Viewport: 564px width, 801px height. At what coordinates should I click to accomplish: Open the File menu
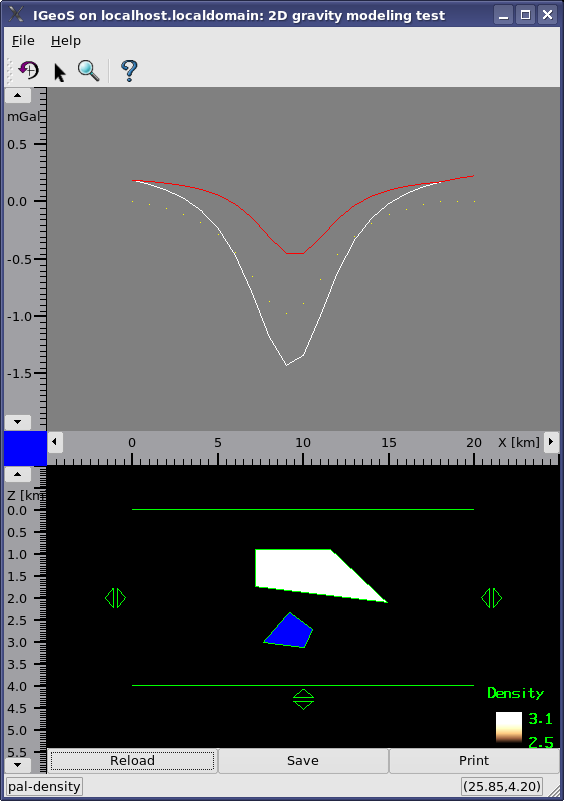(x=23, y=41)
